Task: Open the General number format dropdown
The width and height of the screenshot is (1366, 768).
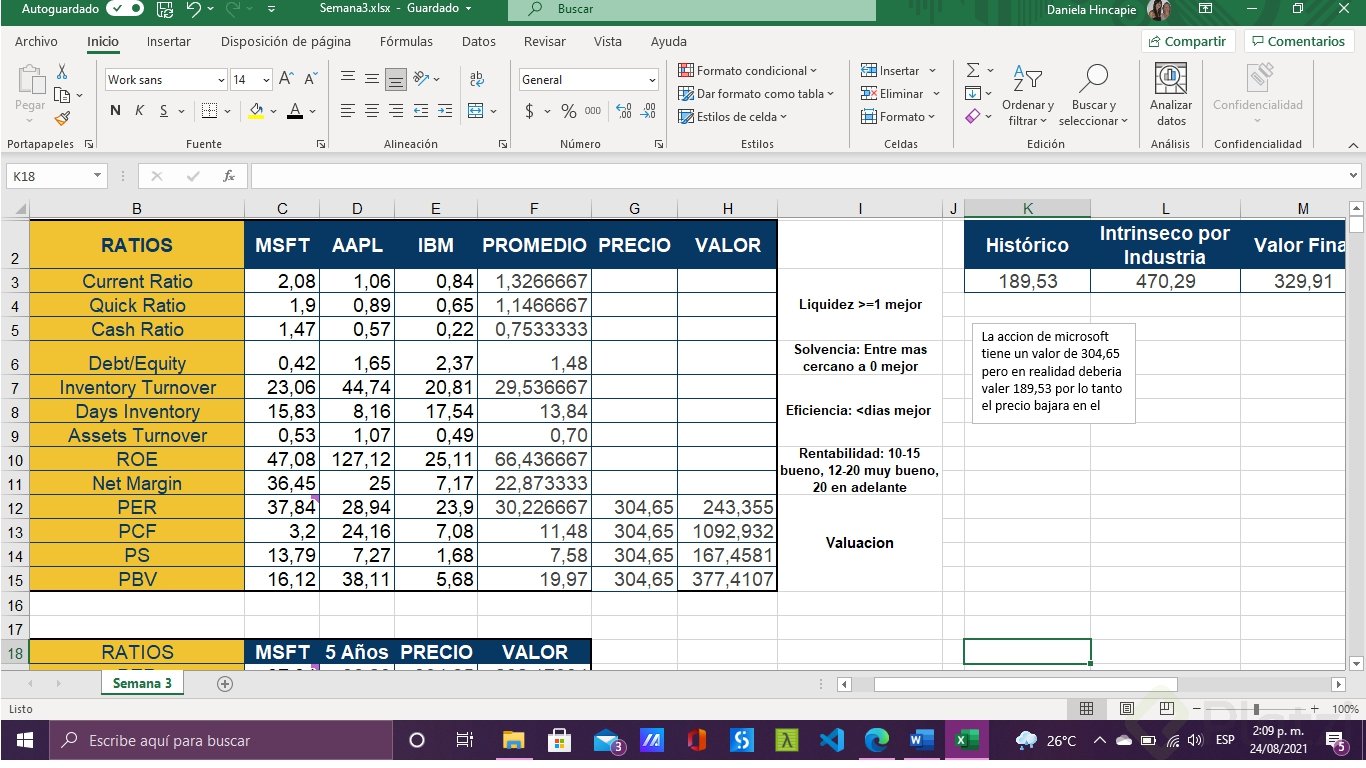Action: click(652, 80)
